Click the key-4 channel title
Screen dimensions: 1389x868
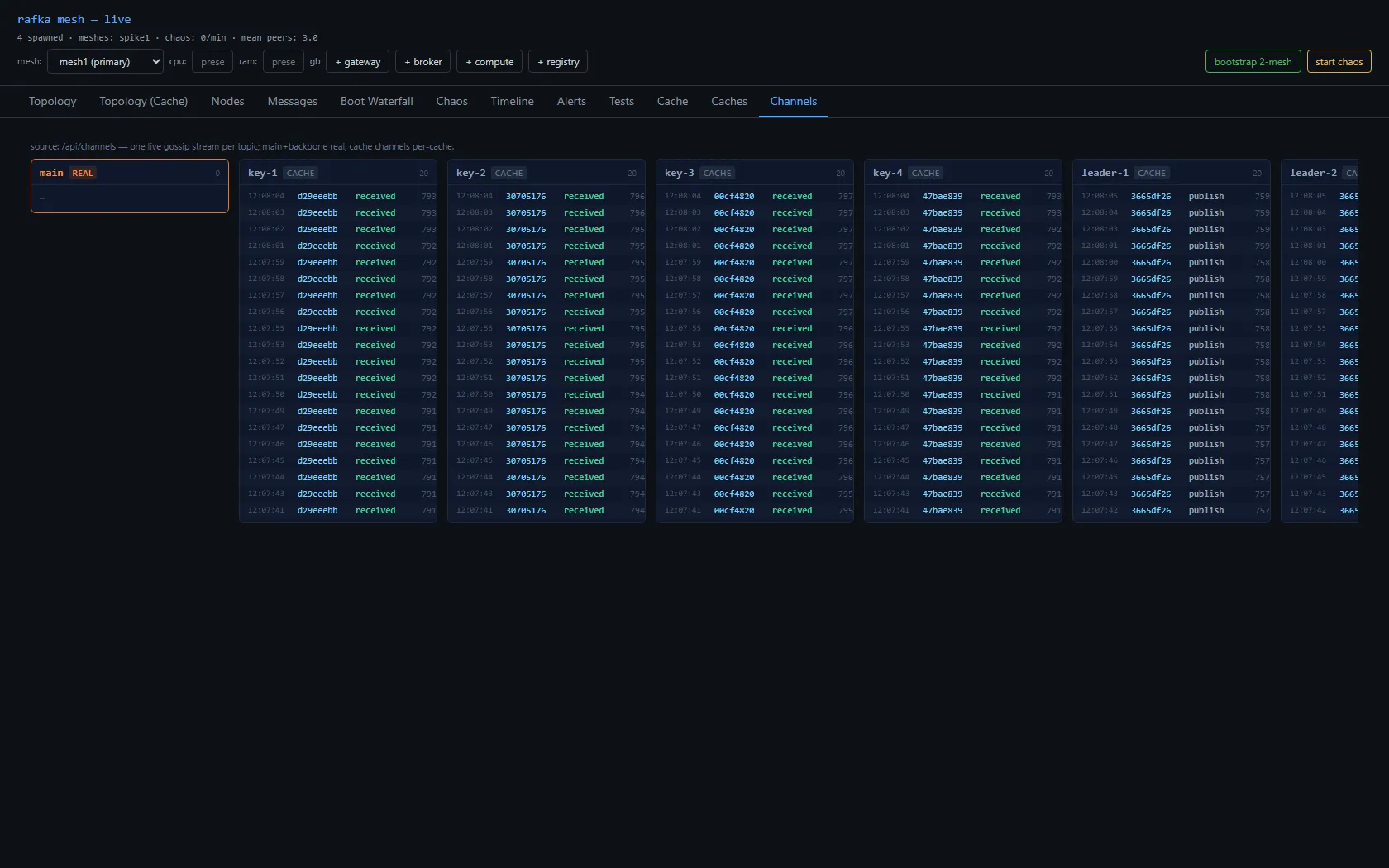click(887, 173)
